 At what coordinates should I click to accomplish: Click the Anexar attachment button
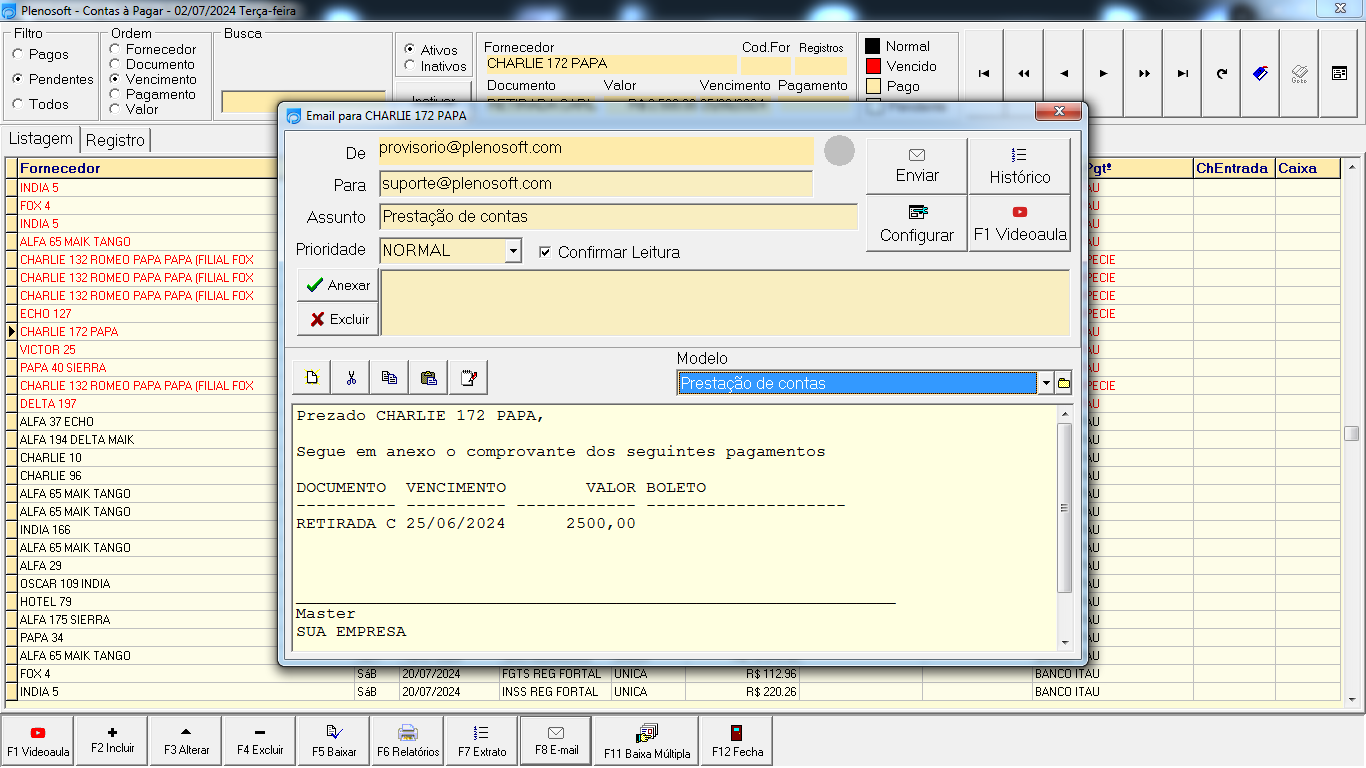click(338, 285)
